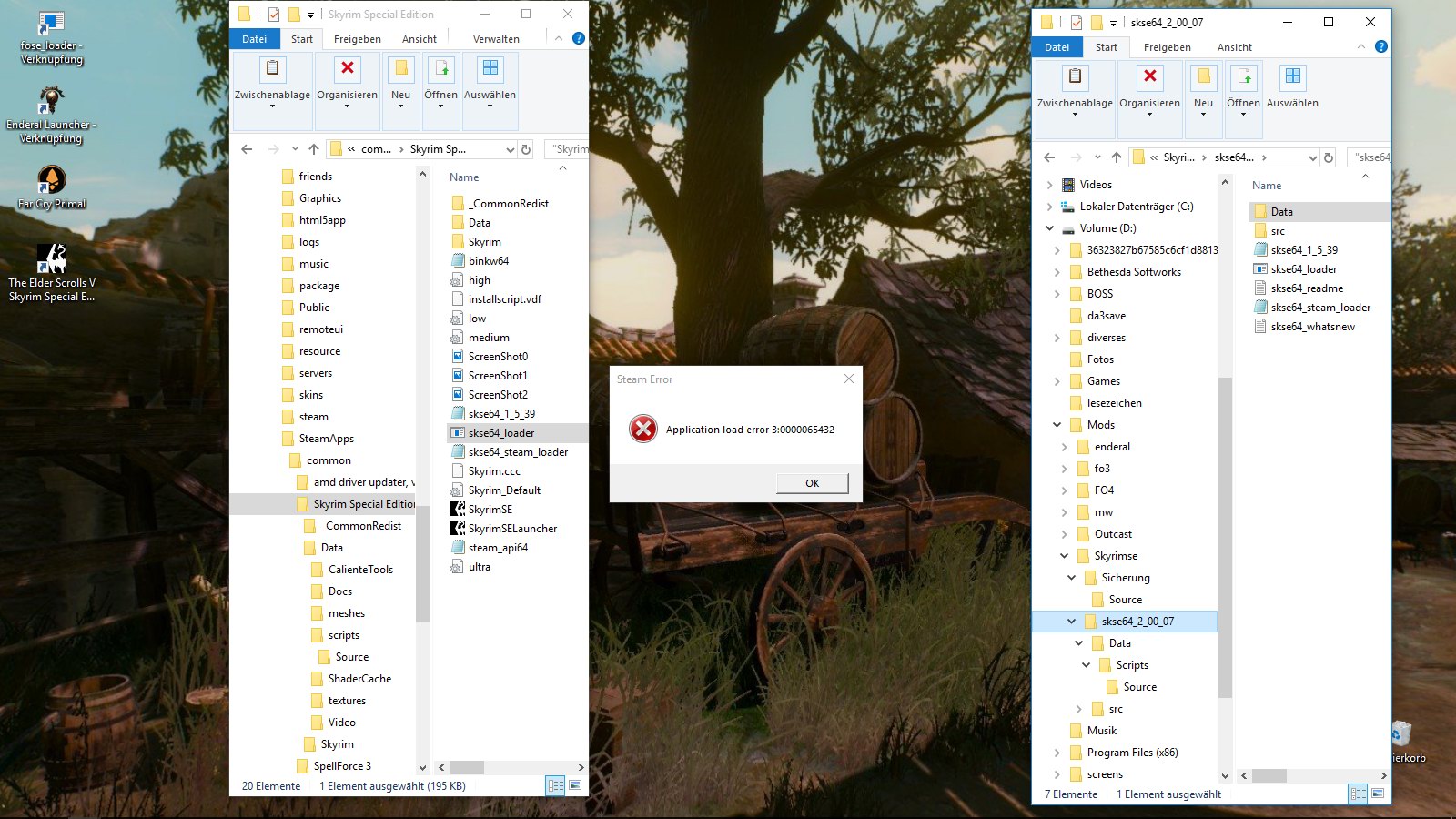
Task: Open the Freigeben tab in Skyrim window
Action: 357,39
